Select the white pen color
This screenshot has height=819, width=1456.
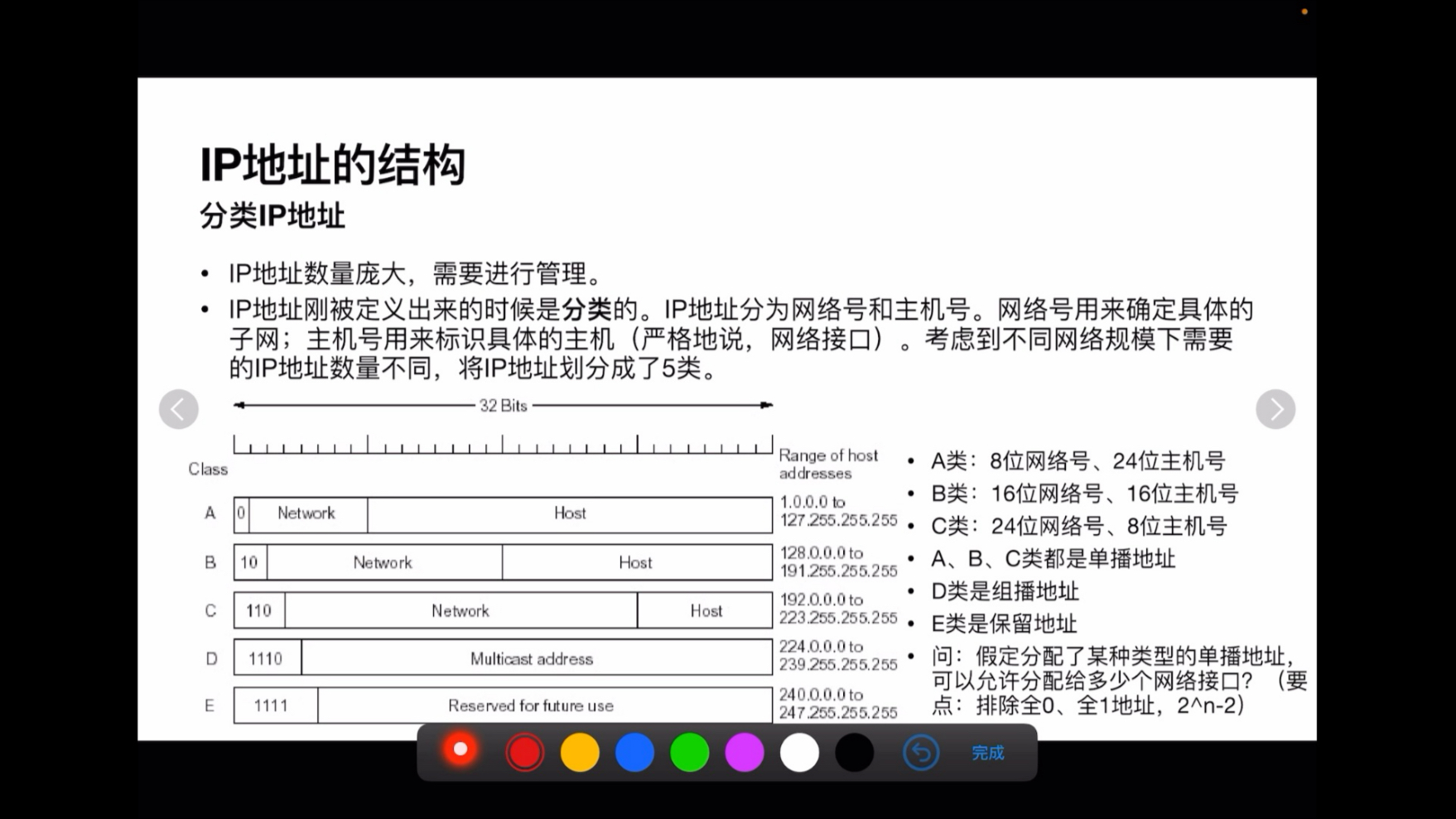pyautogui.click(x=798, y=752)
